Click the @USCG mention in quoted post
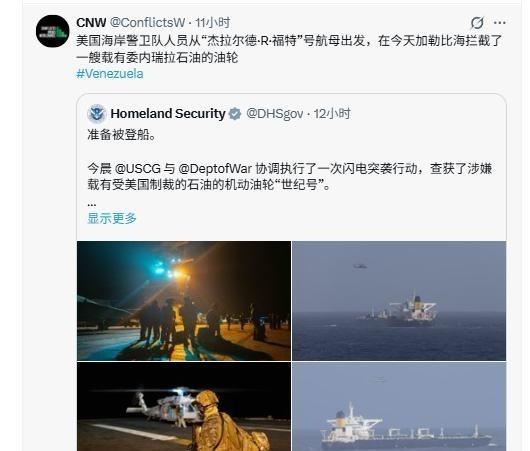The image size is (530, 451). point(138,168)
